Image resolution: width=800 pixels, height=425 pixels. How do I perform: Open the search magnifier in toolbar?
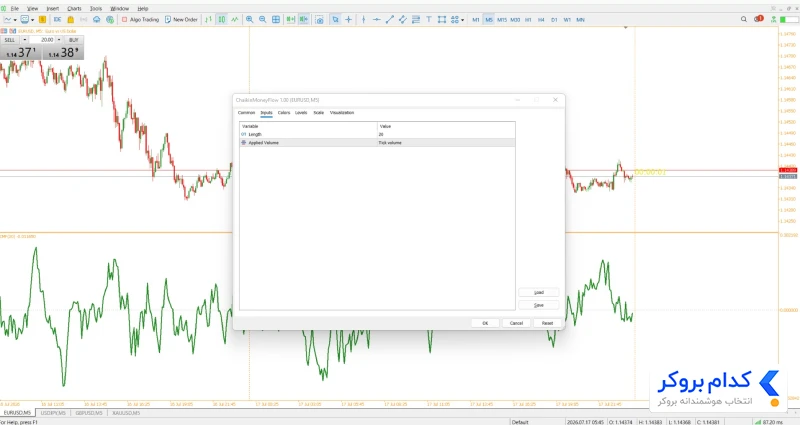pyautogui.click(x=744, y=19)
